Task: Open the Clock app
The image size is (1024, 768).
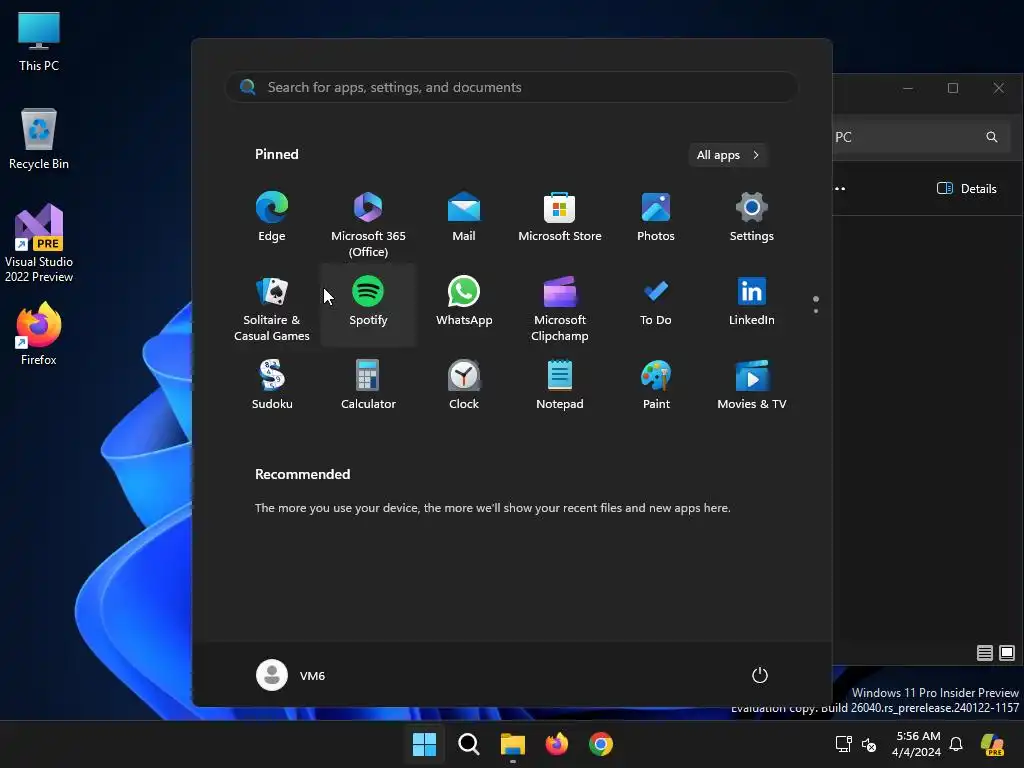Action: (464, 385)
